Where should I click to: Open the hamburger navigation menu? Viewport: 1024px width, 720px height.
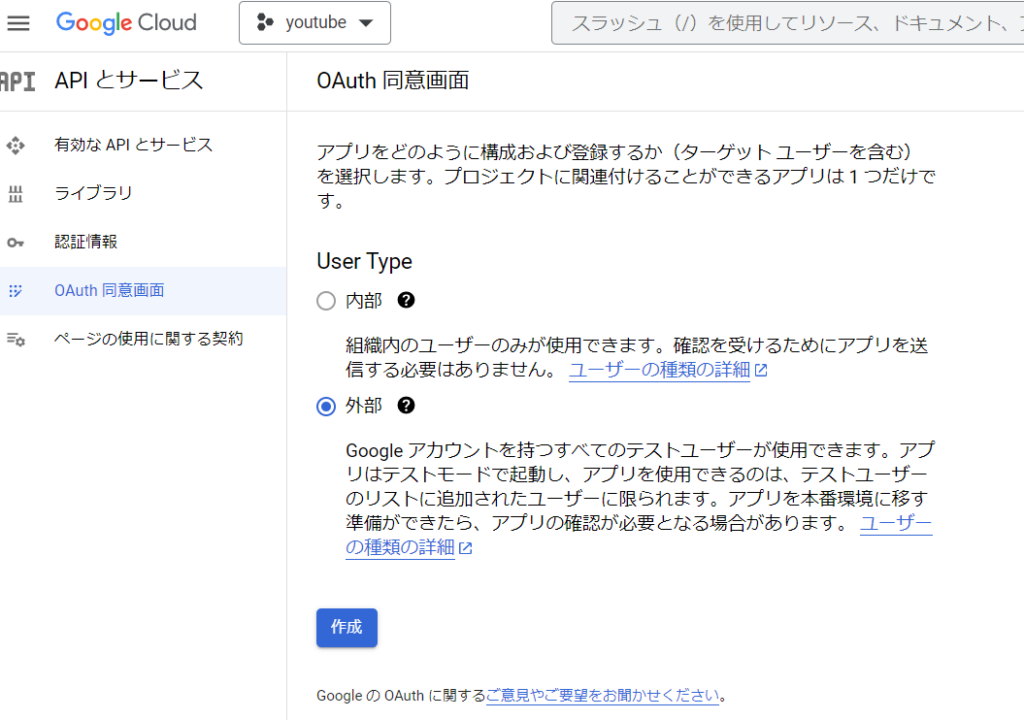point(19,22)
